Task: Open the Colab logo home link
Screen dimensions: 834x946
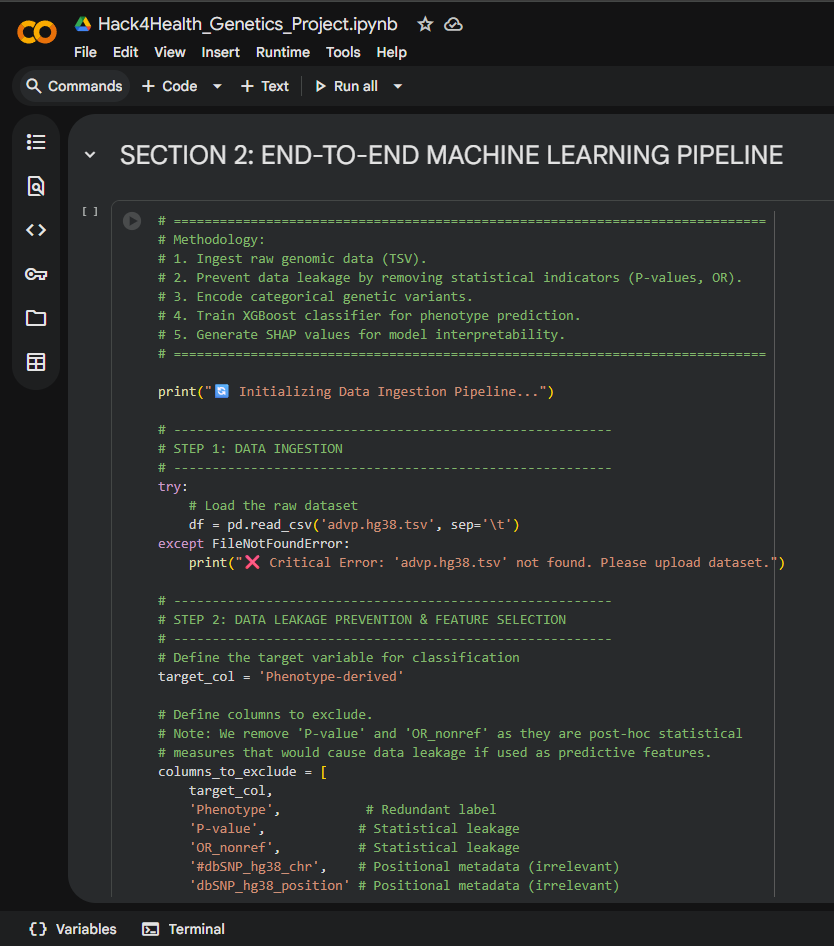Action: [37, 32]
